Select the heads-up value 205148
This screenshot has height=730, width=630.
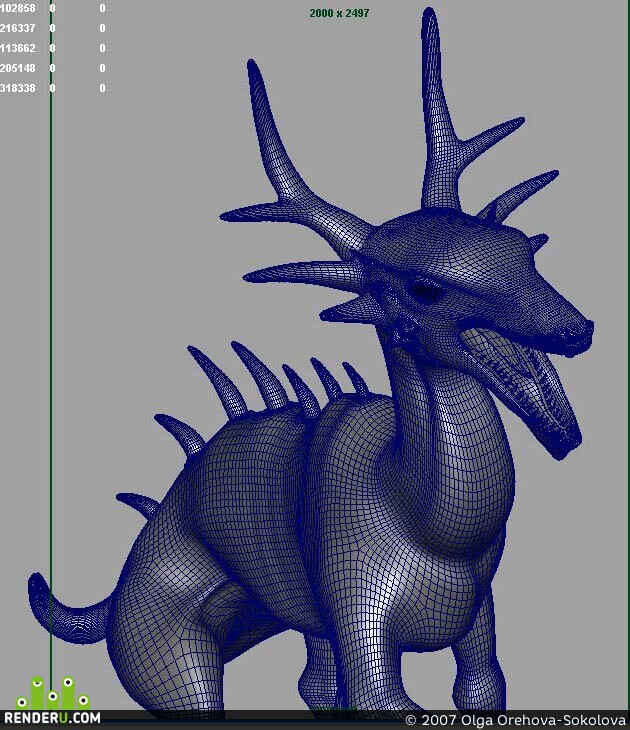(x=18, y=68)
